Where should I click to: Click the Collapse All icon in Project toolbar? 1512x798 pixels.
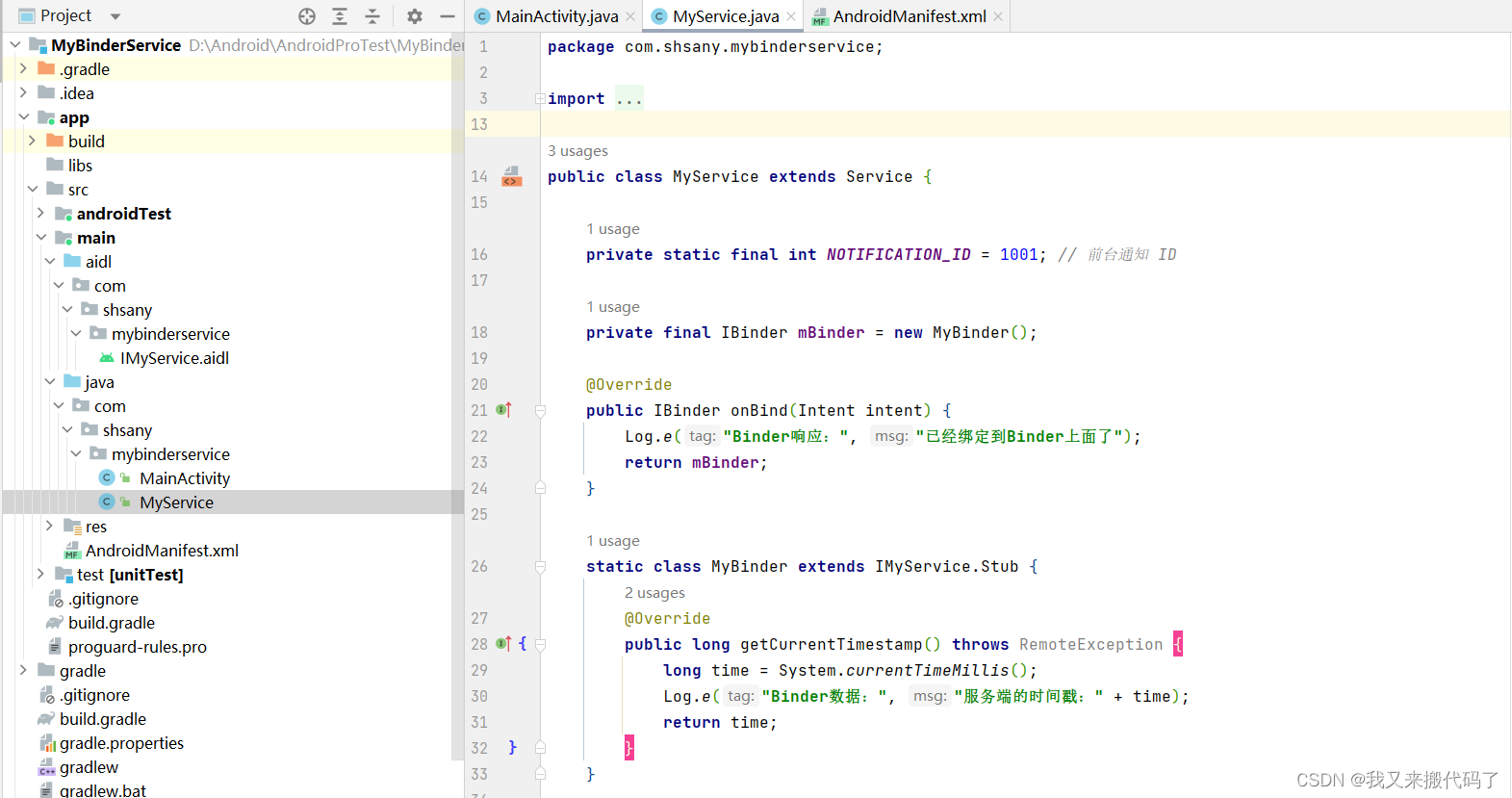(x=372, y=16)
